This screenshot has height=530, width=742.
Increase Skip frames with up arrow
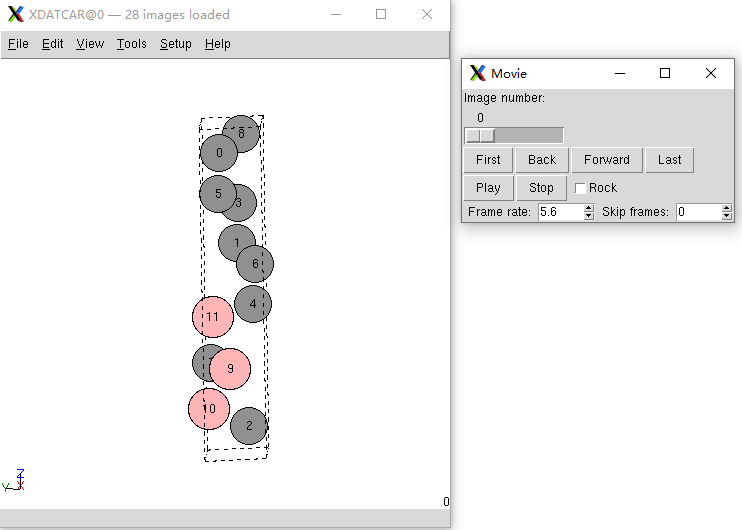[727, 208]
